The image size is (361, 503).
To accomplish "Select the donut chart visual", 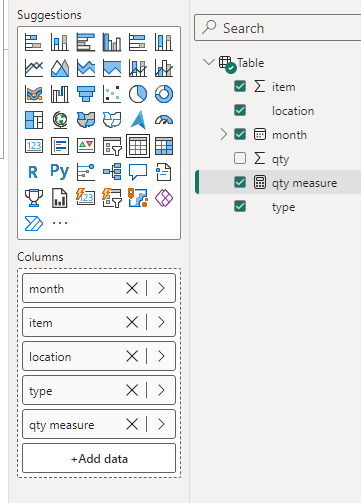I will coord(164,94).
